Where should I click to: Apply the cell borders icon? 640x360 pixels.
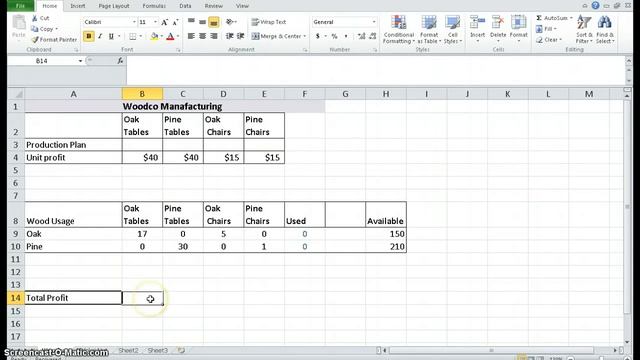pos(133,37)
